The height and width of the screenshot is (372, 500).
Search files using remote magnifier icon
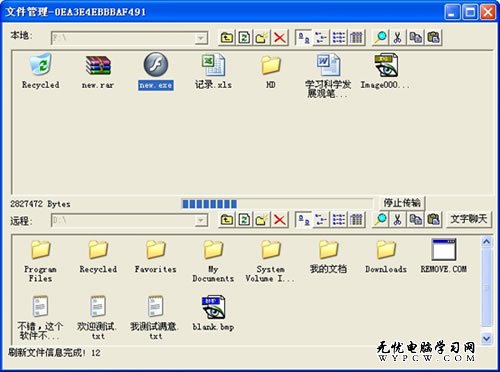pyautogui.click(x=380, y=220)
